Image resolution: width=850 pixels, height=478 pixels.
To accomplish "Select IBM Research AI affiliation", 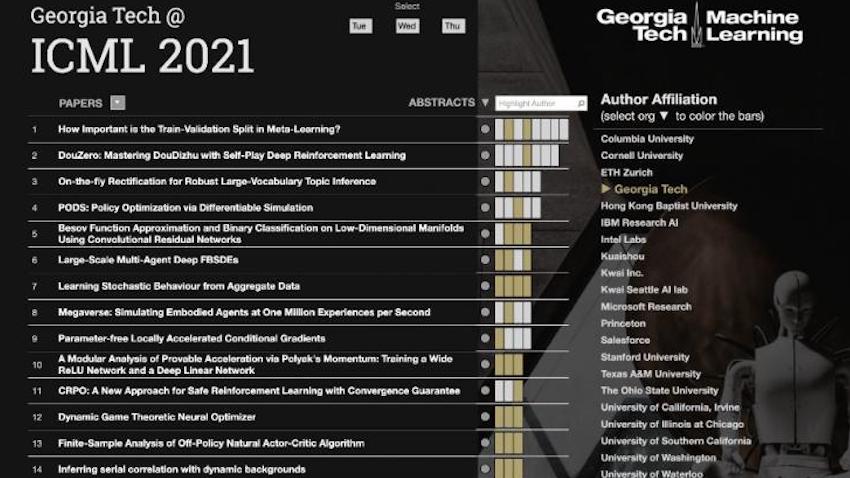I will click(x=639, y=223).
